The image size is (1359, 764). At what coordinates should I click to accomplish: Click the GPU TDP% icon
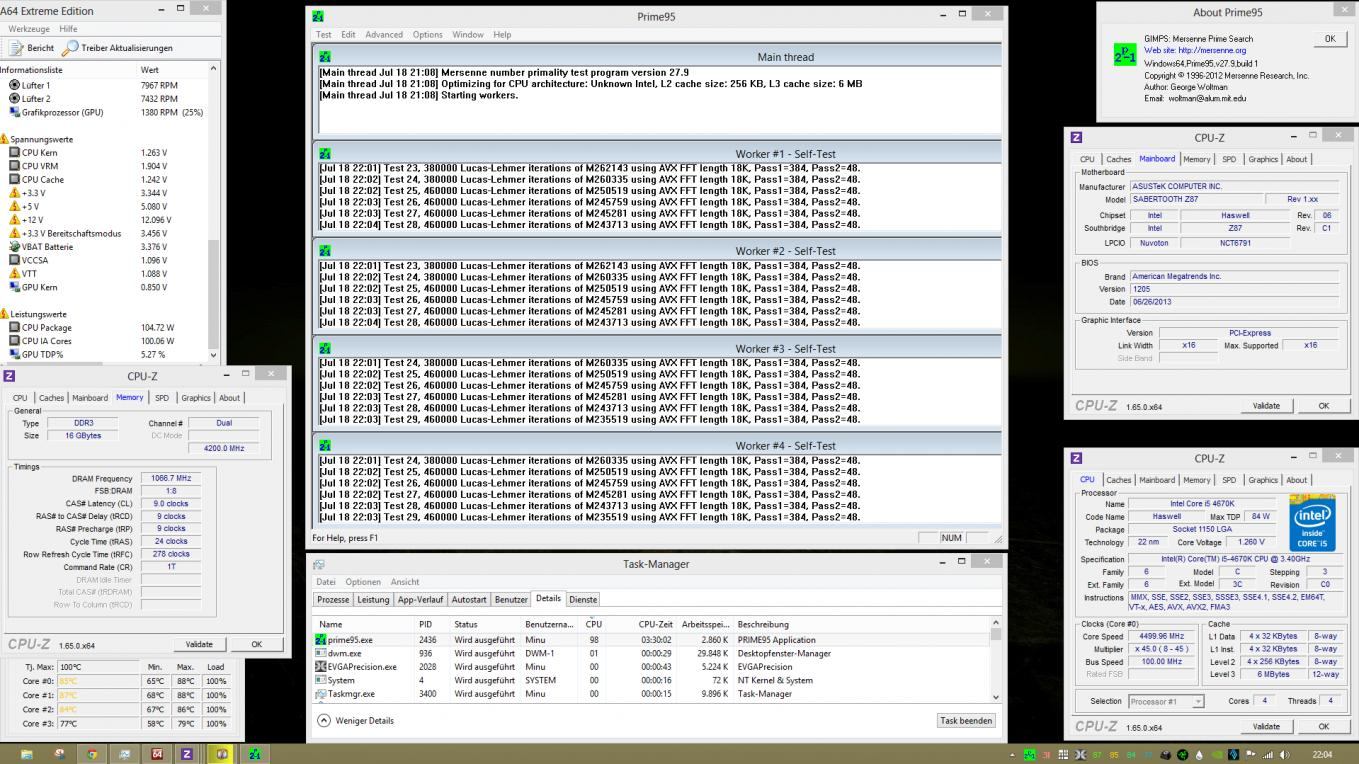pos(15,354)
